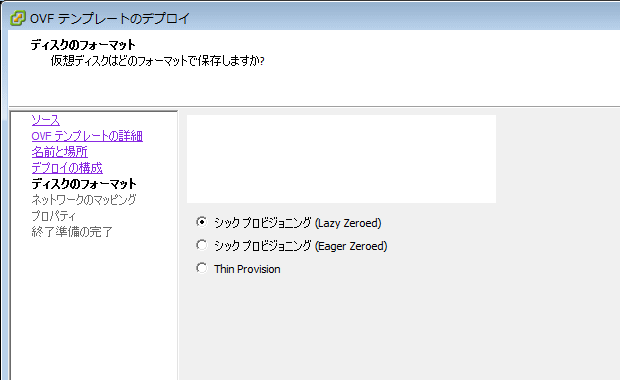
Task: Click the 仮想ディスクはどのフォーマットで保存しますか? subtitle
Action: [x=157, y=61]
